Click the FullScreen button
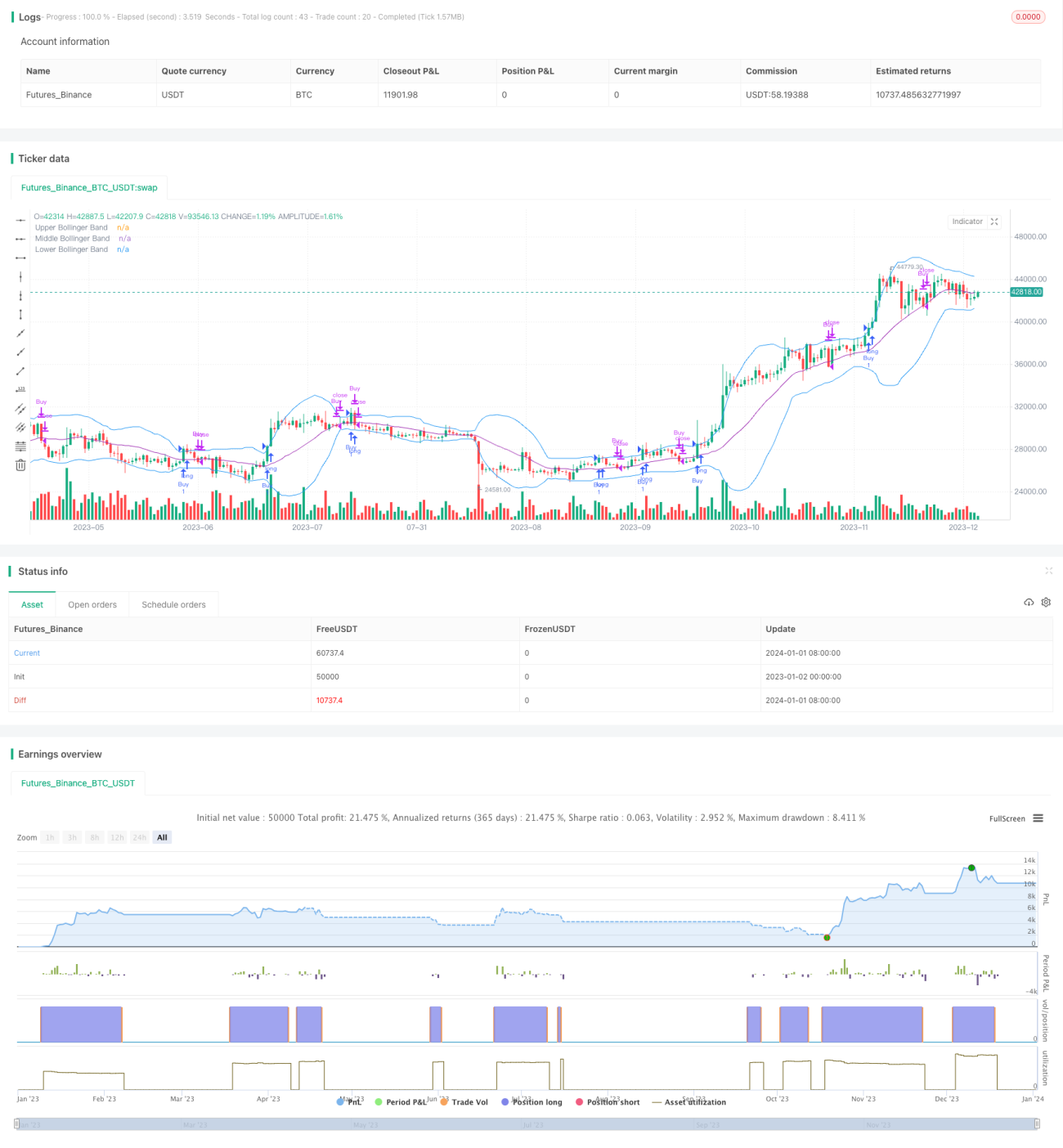Viewport: 1063px width, 1148px height. [x=1007, y=818]
